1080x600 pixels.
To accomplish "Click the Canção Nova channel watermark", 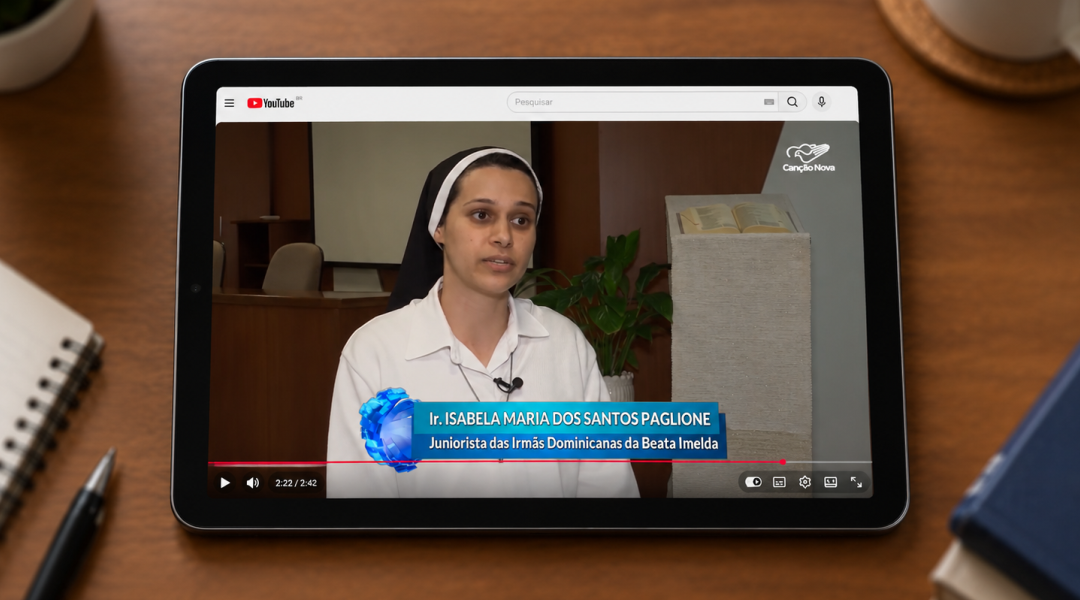I will [809, 158].
